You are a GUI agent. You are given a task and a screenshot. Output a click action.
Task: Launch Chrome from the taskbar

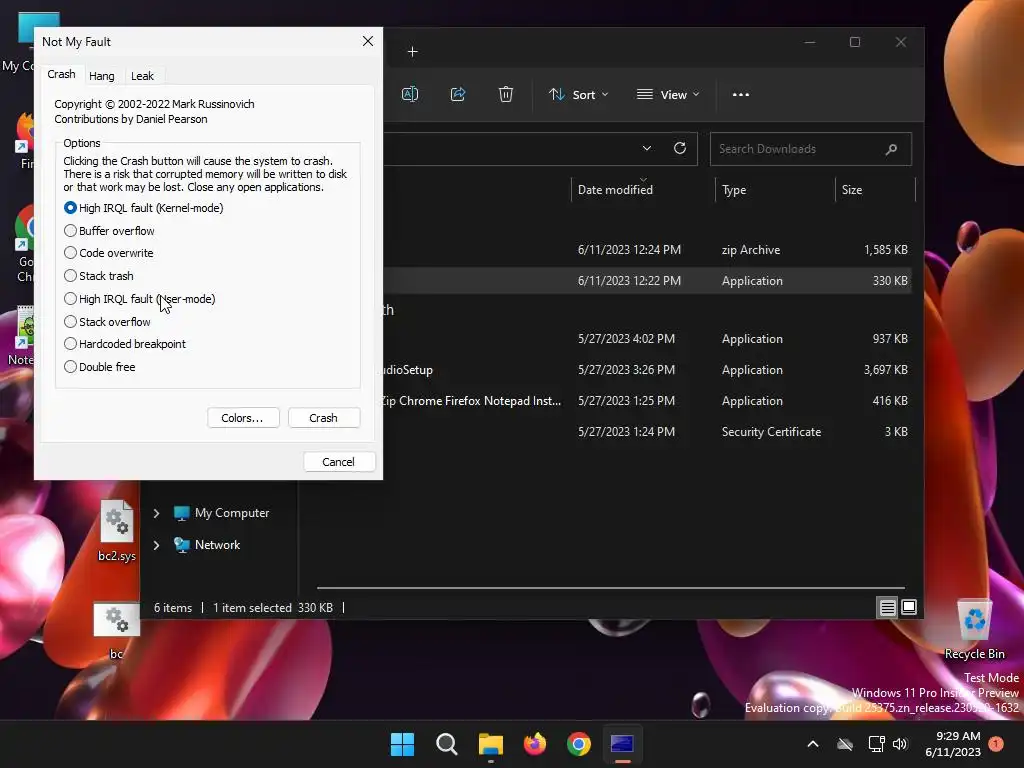579,744
